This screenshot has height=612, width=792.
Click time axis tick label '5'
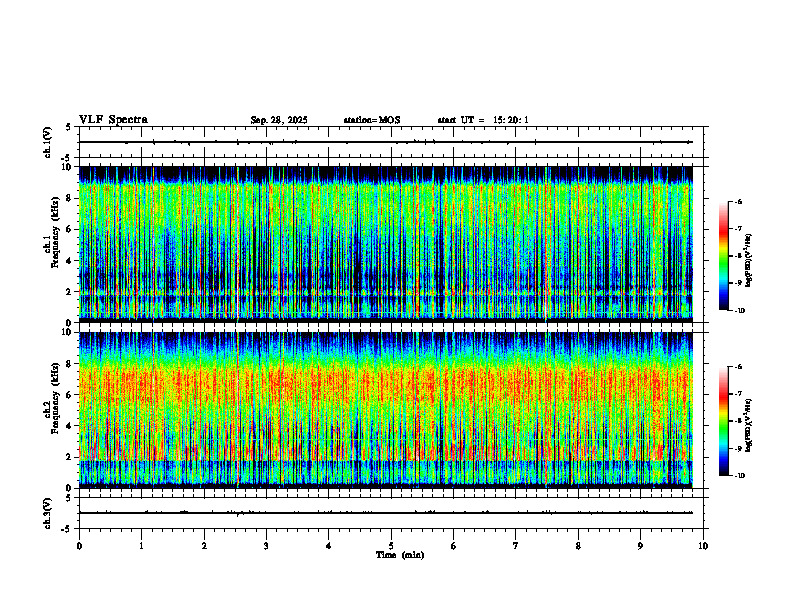pos(391,546)
